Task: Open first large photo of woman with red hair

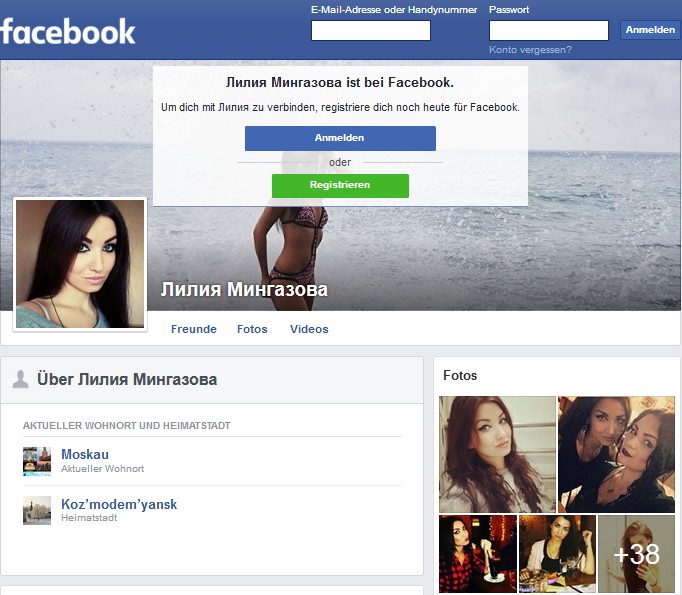Action: point(497,454)
